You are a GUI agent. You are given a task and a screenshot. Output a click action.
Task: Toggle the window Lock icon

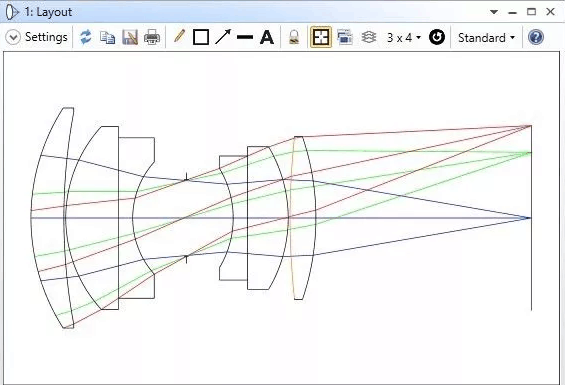pyautogui.click(x=294, y=37)
